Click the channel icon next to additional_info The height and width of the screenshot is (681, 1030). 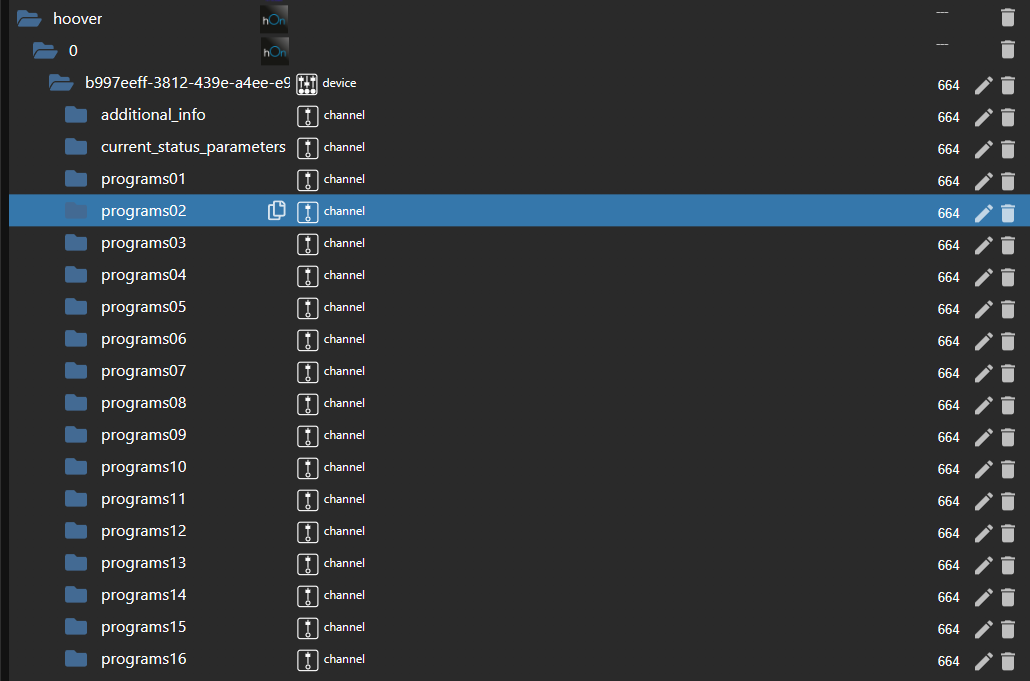pyautogui.click(x=307, y=116)
